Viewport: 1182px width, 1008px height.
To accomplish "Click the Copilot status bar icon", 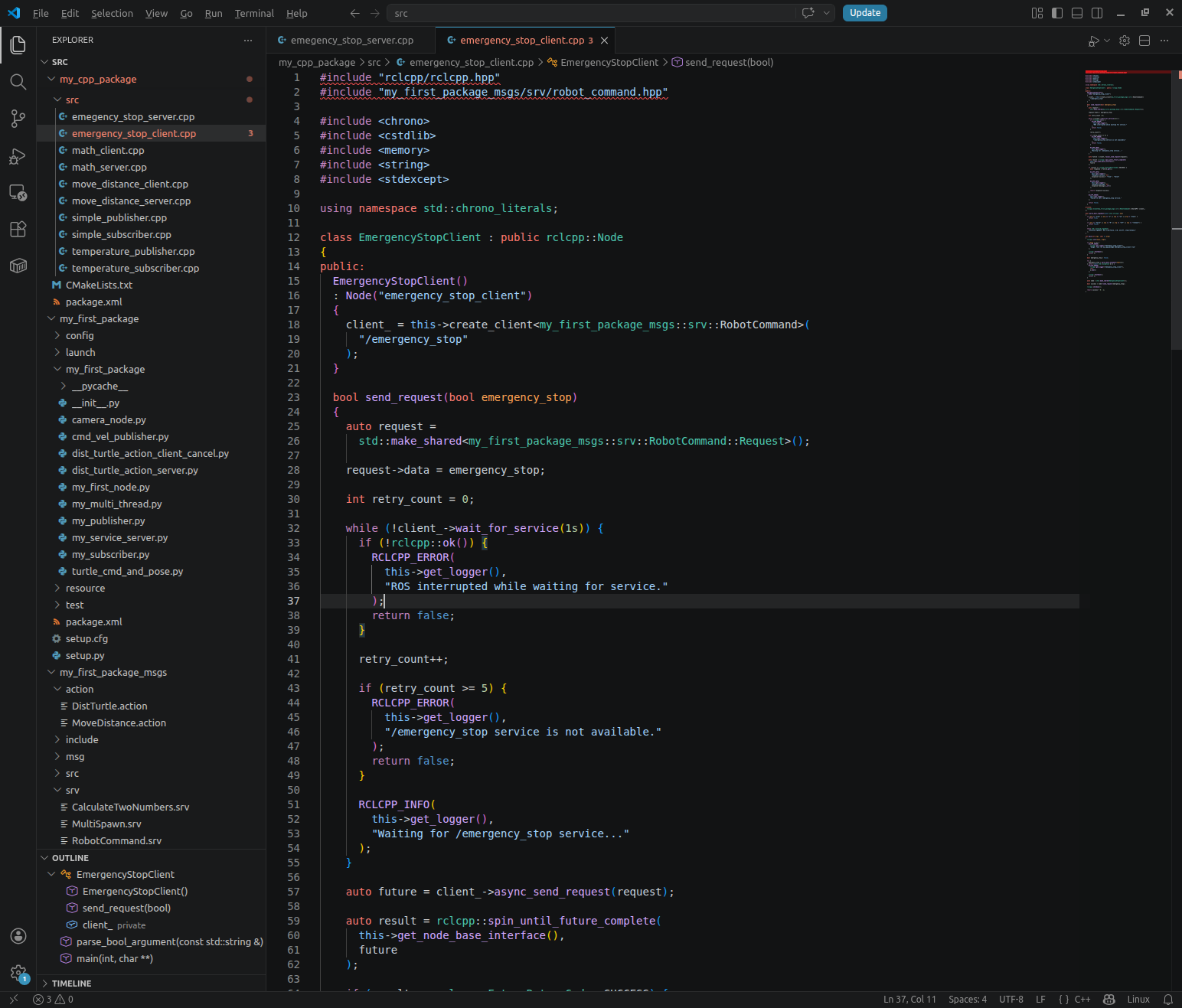I will tap(1109, 1000).
